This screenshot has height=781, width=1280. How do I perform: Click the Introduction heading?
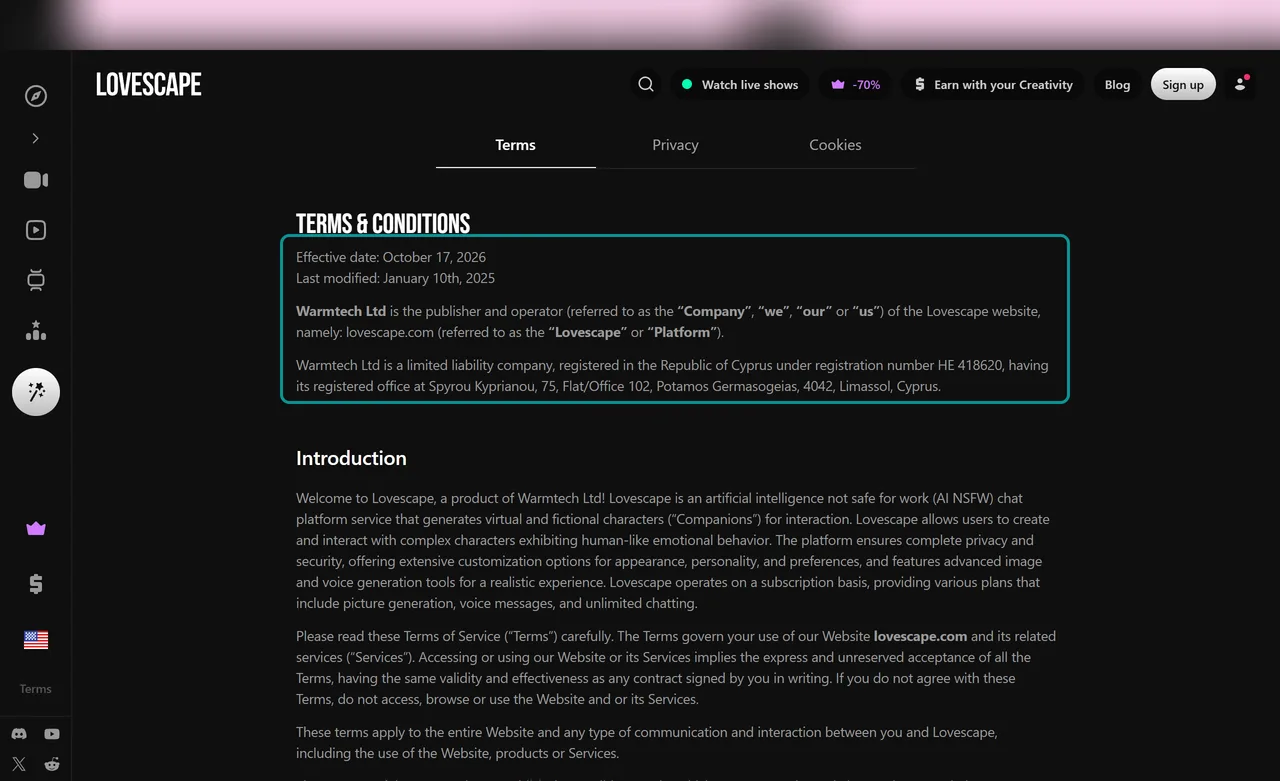[x=351, y=458]
